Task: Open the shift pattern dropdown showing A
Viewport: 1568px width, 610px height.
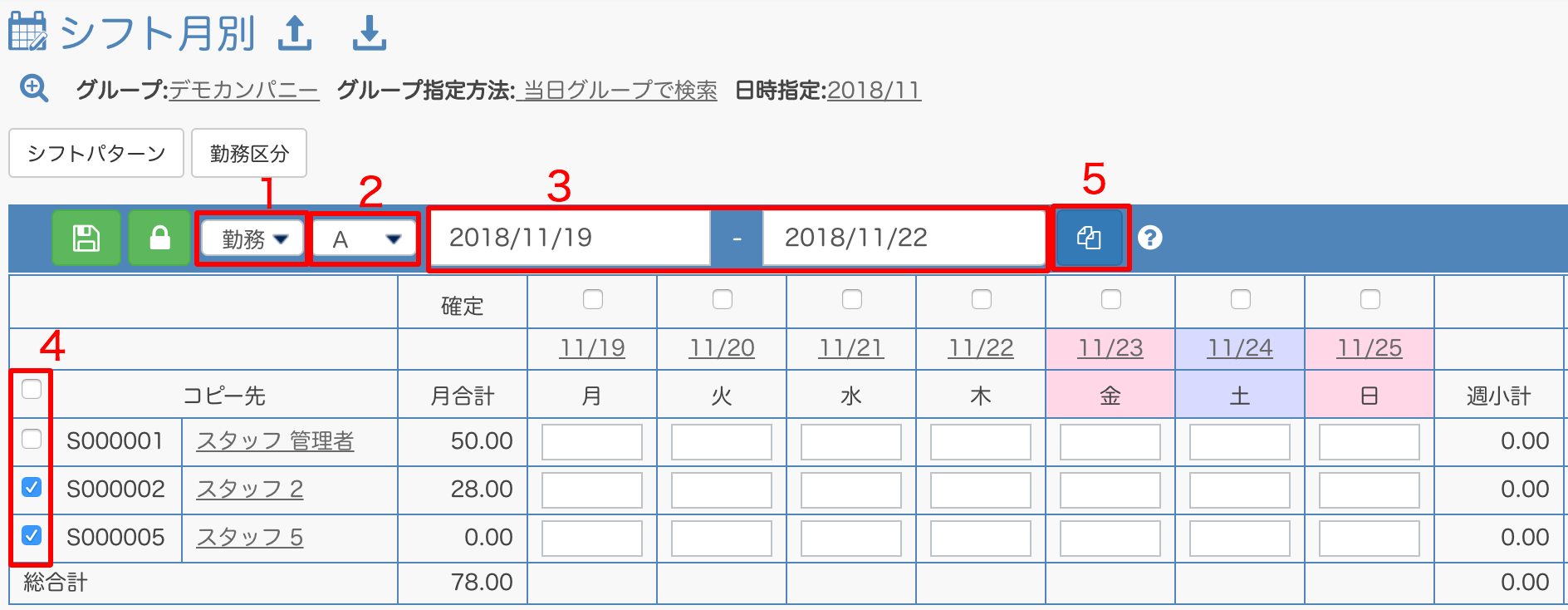Action: [x=364, y=239]
